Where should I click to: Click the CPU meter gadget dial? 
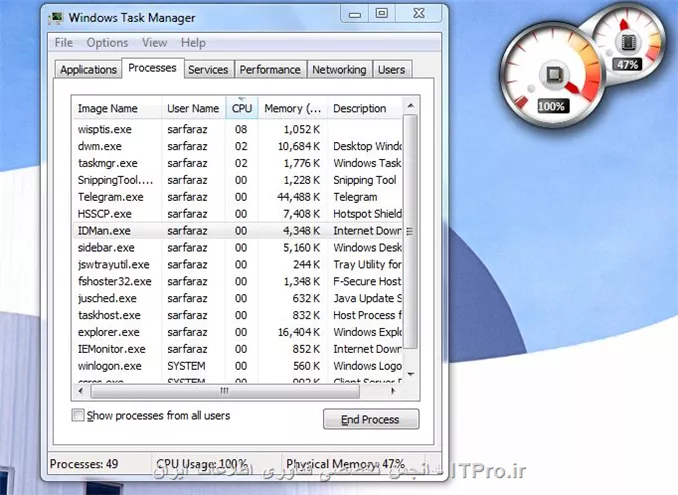(552, 74)
